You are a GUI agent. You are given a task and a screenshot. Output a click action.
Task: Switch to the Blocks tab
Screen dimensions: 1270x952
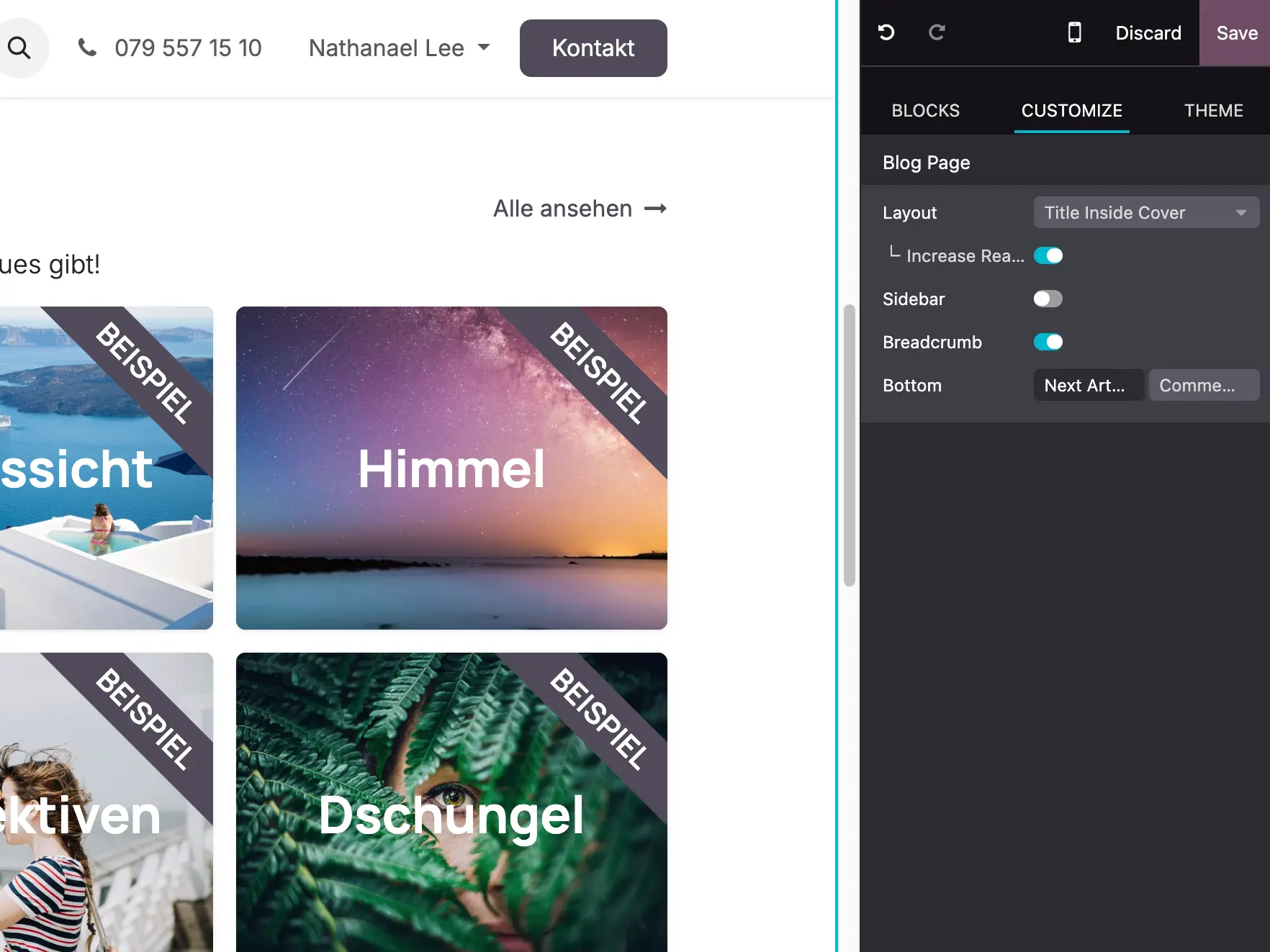point(926,110)
